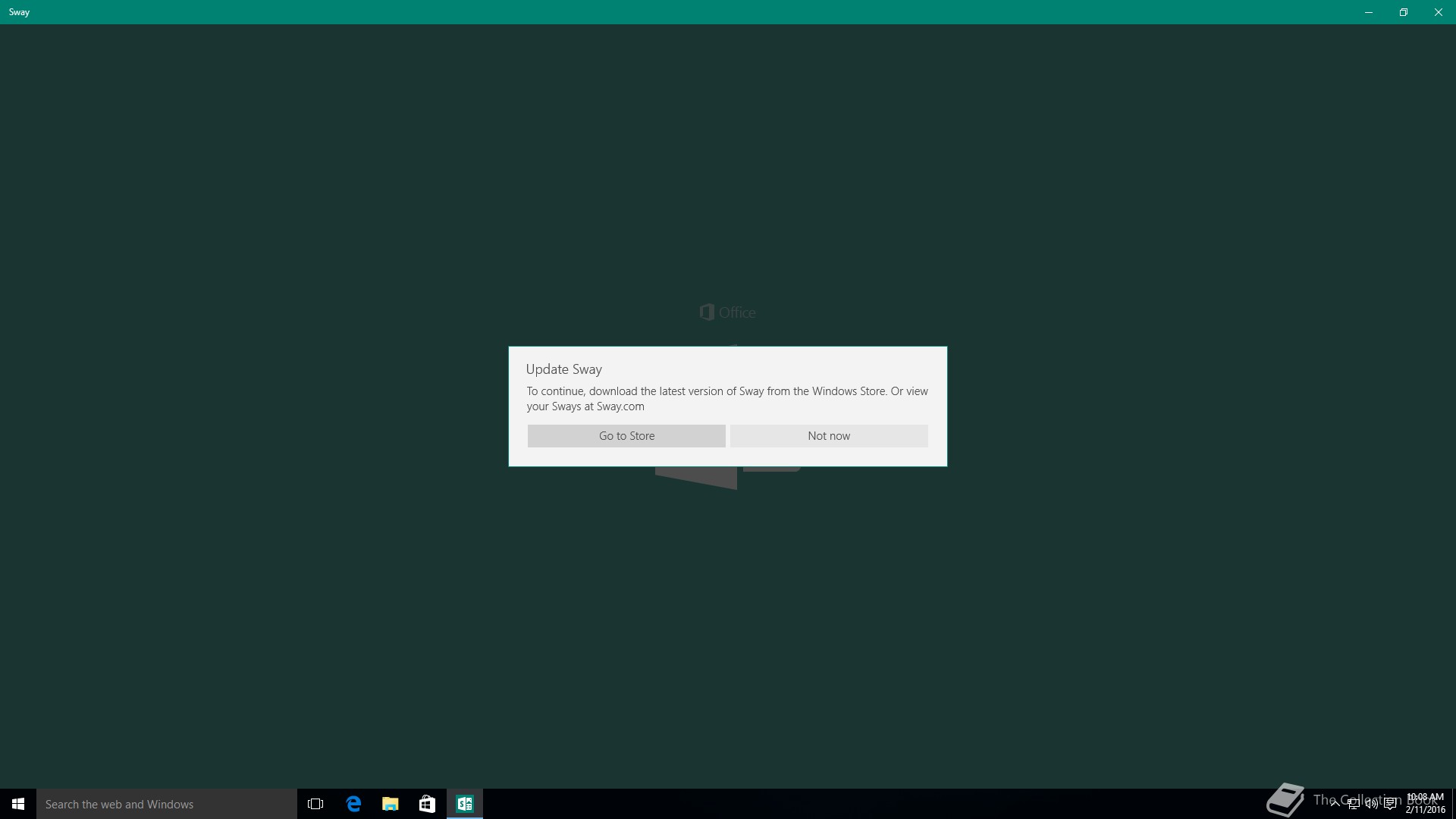The height and width of the screenshot is (819, 1456).
Task: Open File Explorer from the taskbar
Action: coord(391,804)
